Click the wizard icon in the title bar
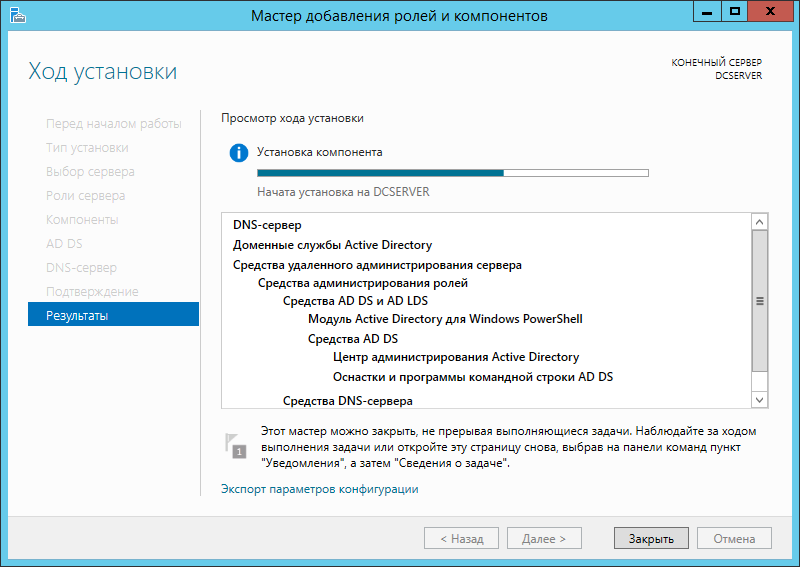Screen dimensions: 800x567 tap(17, 15)
